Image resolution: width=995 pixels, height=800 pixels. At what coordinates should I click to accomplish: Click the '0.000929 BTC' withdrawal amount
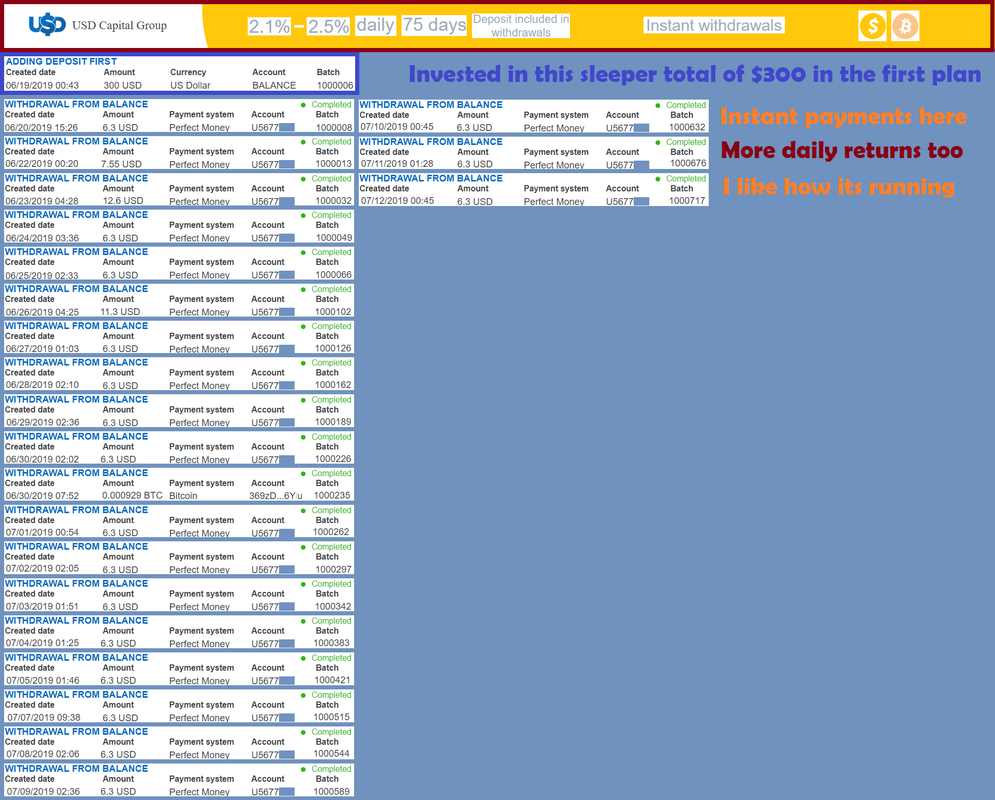(132, 495)
